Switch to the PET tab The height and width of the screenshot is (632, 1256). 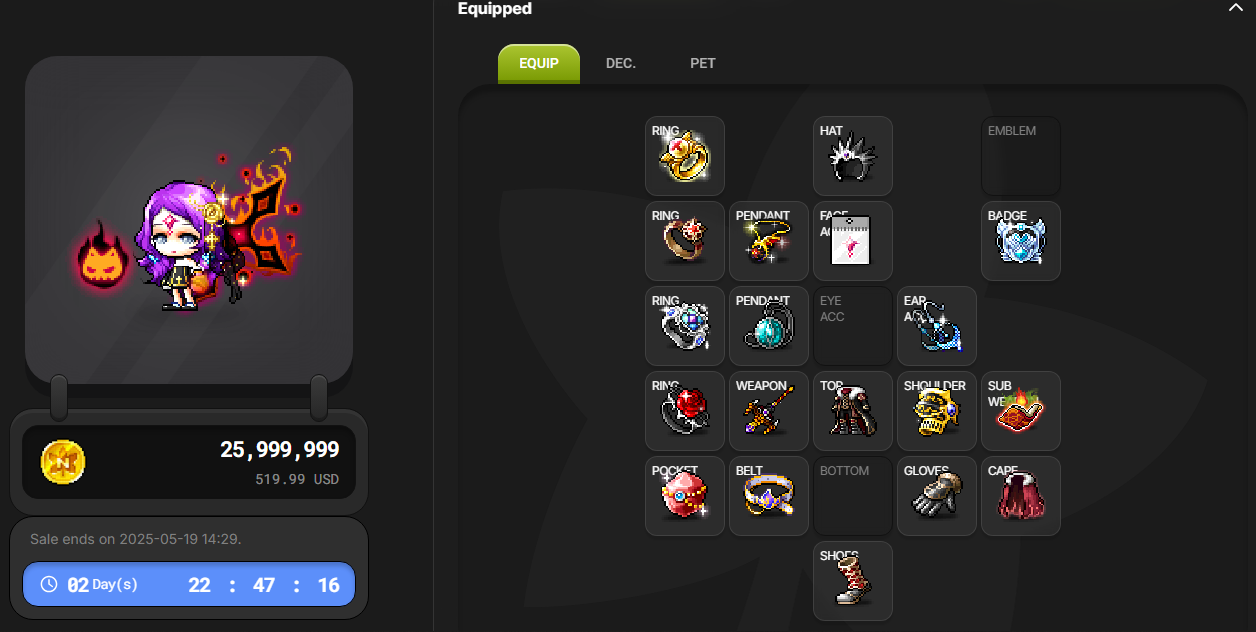pos(703,63)
